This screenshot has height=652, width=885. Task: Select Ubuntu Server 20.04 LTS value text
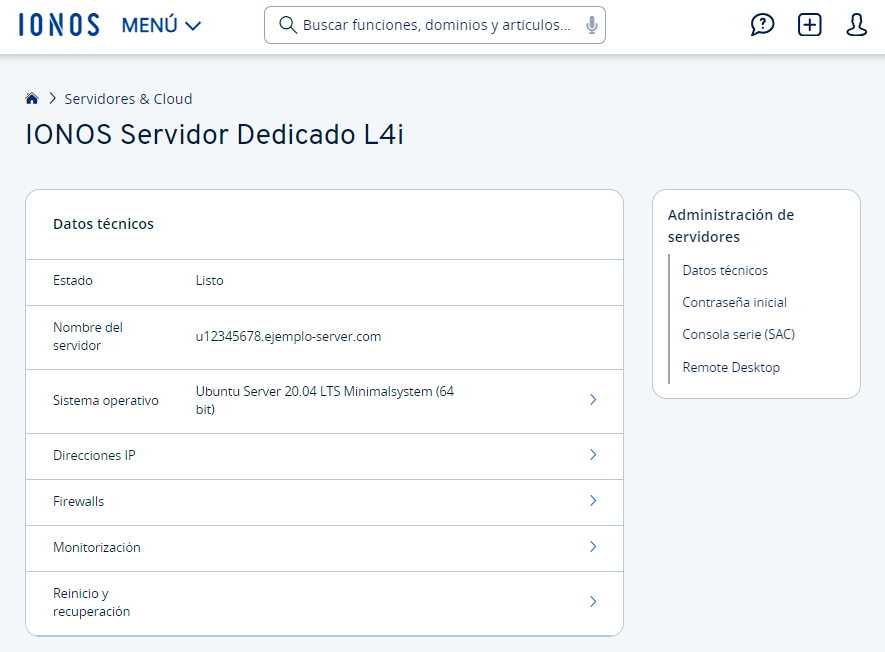click(325, 400)
